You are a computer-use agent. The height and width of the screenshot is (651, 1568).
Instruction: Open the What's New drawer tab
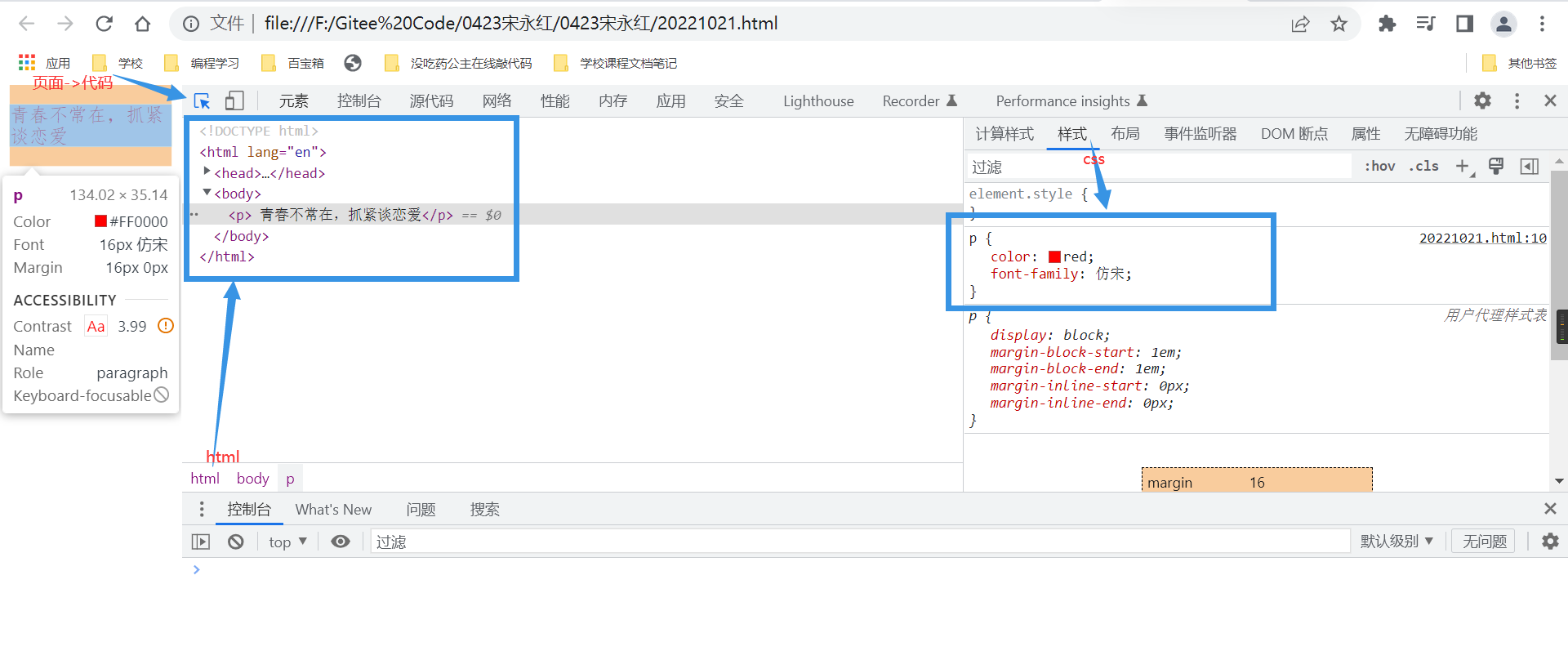click(x=333, y=509)
